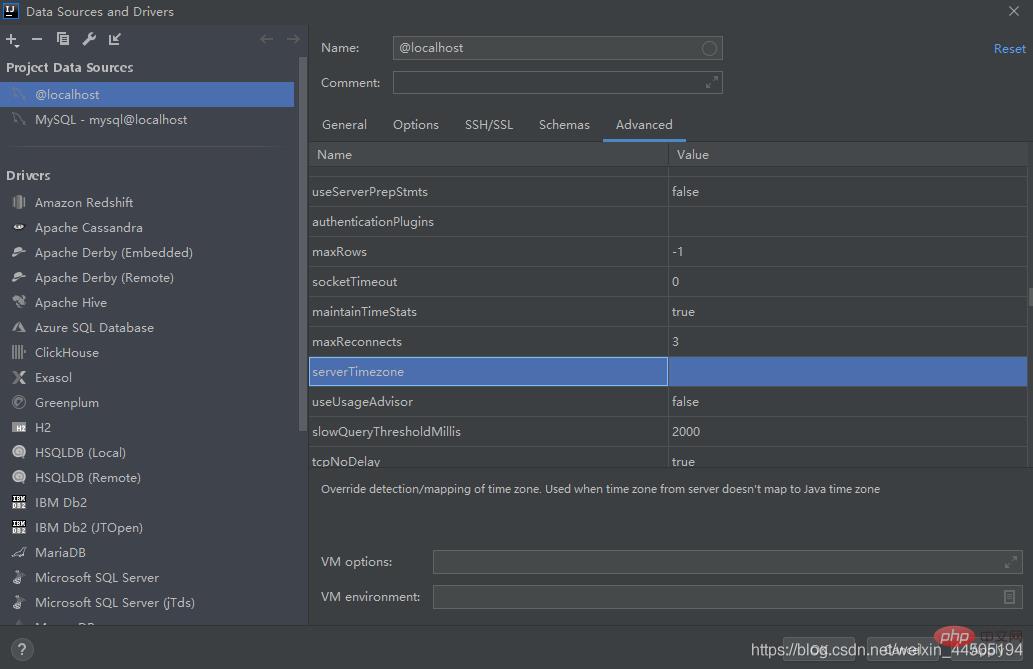The width and height of the screenshot is (1033, 669).
Task: Click the Reset link
Action: [x=1009, y=49]
